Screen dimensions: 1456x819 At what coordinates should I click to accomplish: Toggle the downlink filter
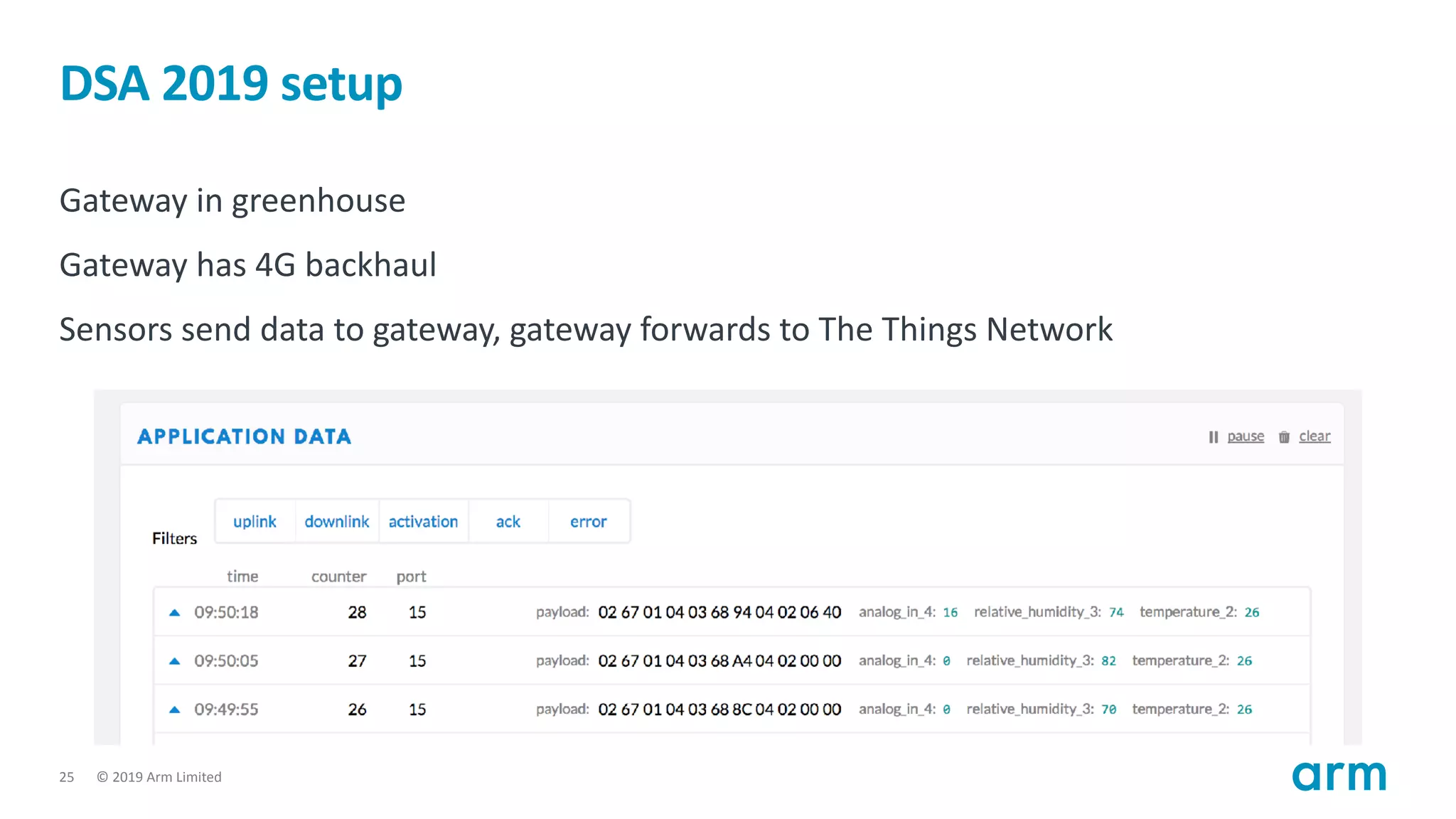(x=337, y=522)
